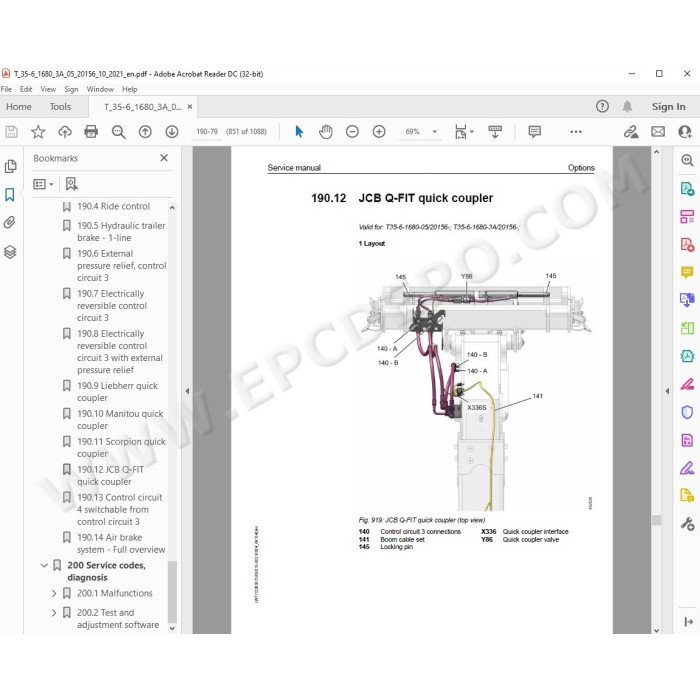This screenshot has width=700, height=700.
Task: Share a link to file
Action: coord(631,132)
